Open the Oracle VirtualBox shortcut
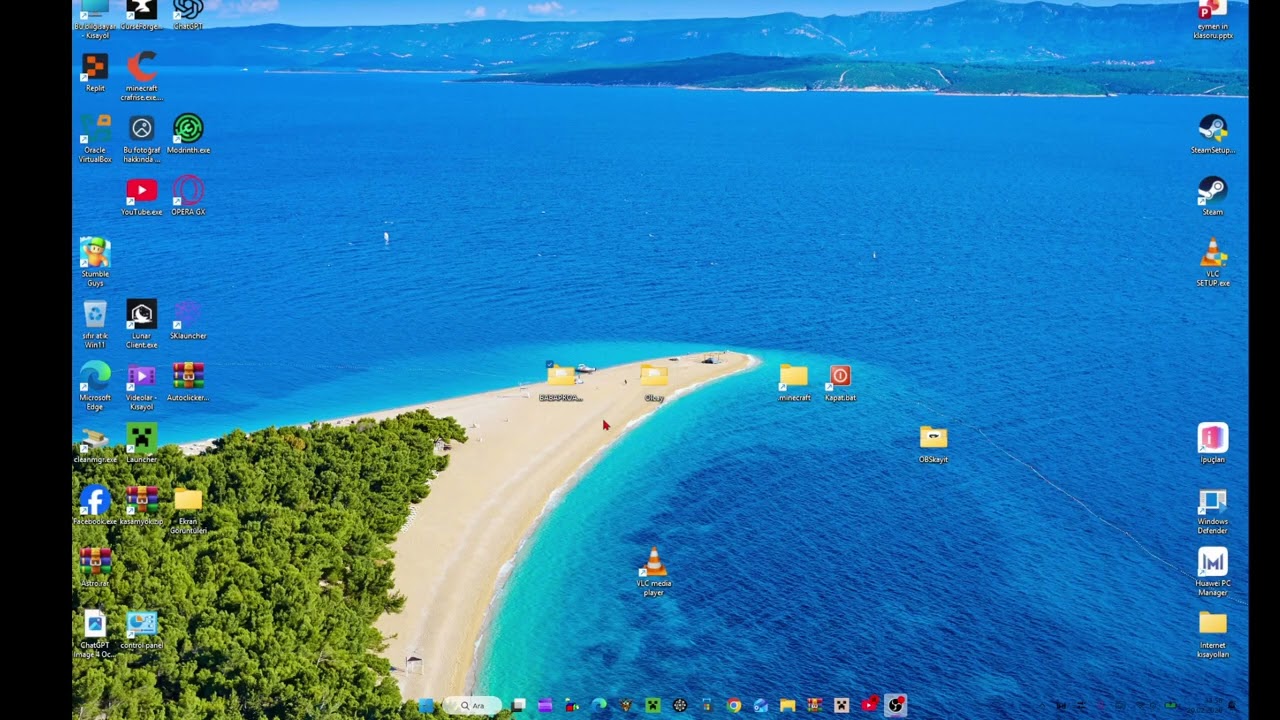 point(95,138)
